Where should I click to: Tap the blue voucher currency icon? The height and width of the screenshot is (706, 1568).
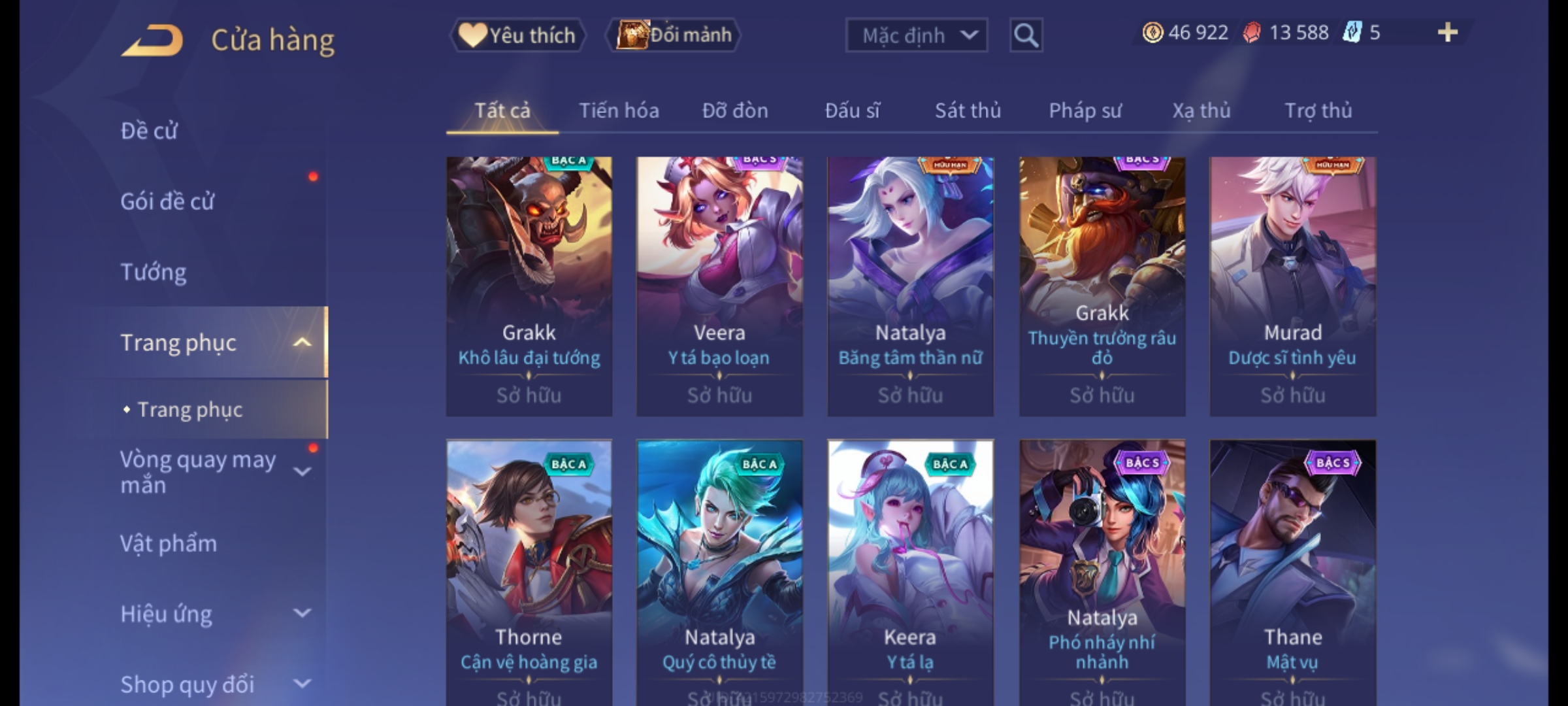click(1352, 33)
